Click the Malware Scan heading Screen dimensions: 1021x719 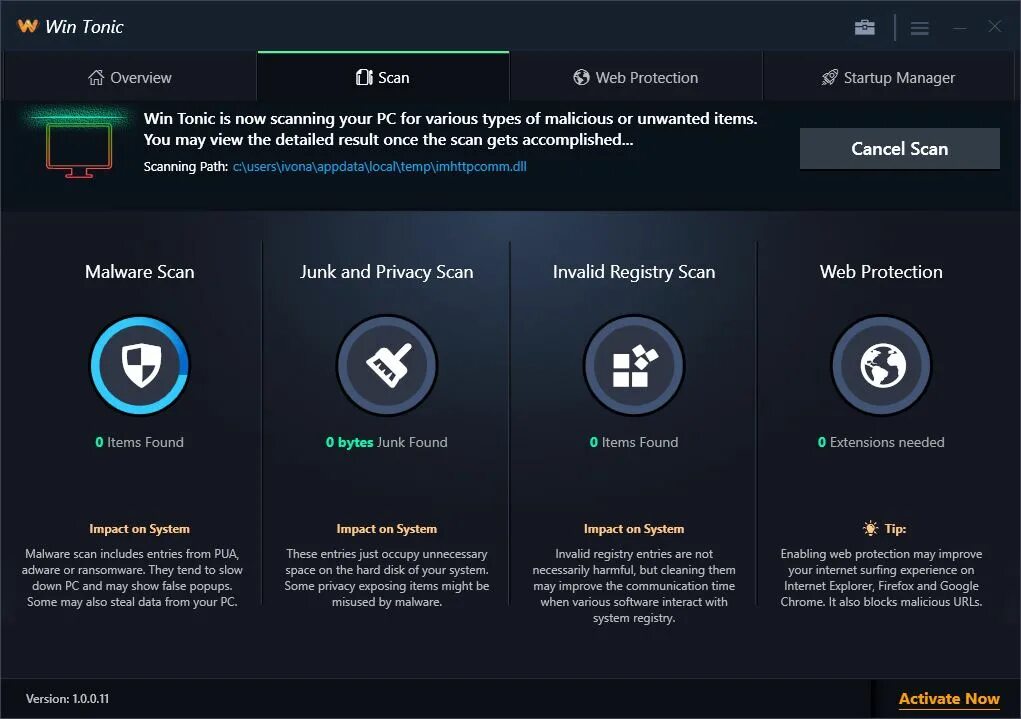coord(139,272)
